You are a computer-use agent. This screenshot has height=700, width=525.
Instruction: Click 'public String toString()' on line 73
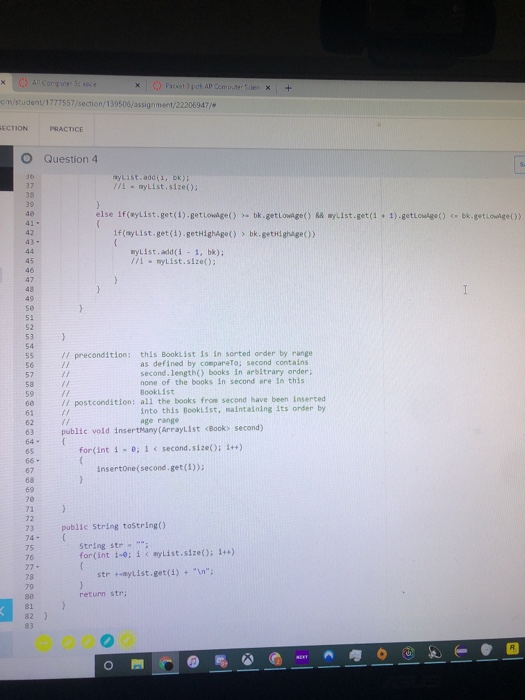[x=113, y=526]
